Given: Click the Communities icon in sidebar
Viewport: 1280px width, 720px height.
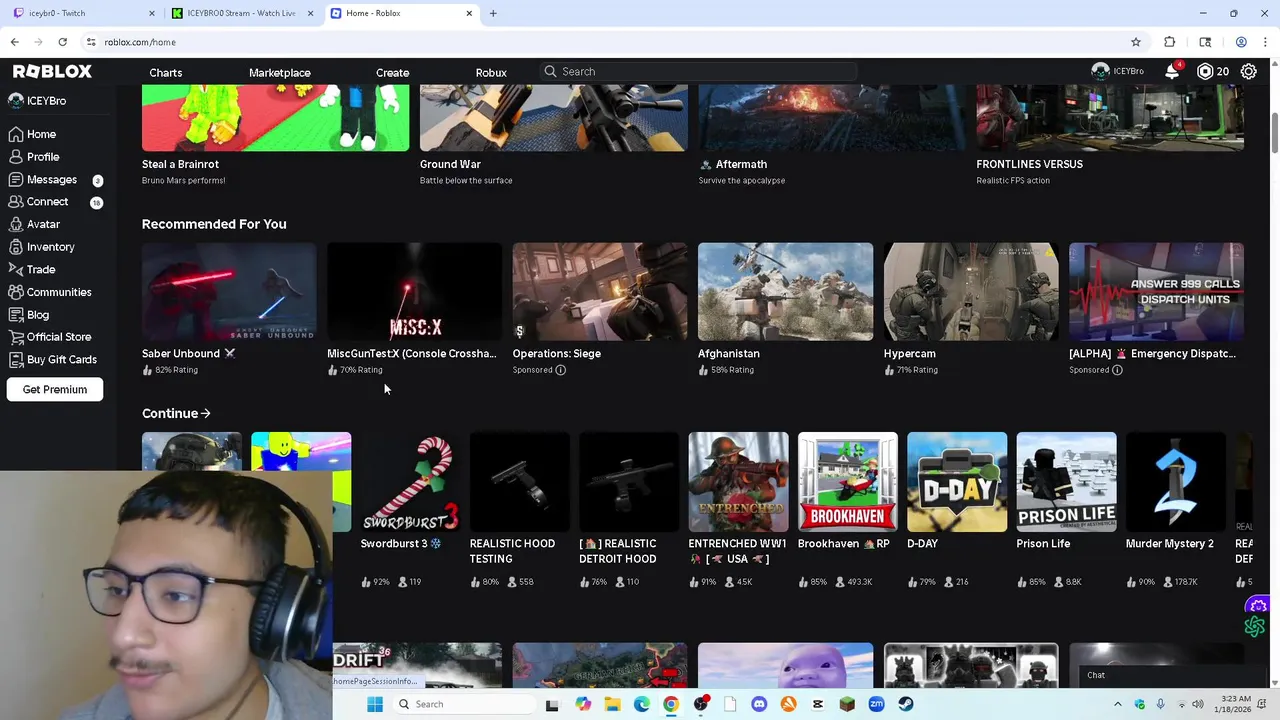Looking at the screenshot, I should click(x=16, y=292).
